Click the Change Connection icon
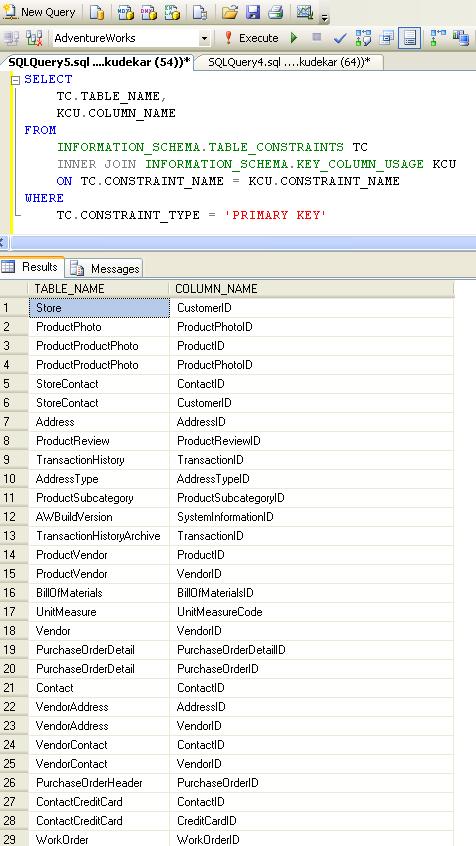The image size is (476, 846). click(x=35, y=38)
